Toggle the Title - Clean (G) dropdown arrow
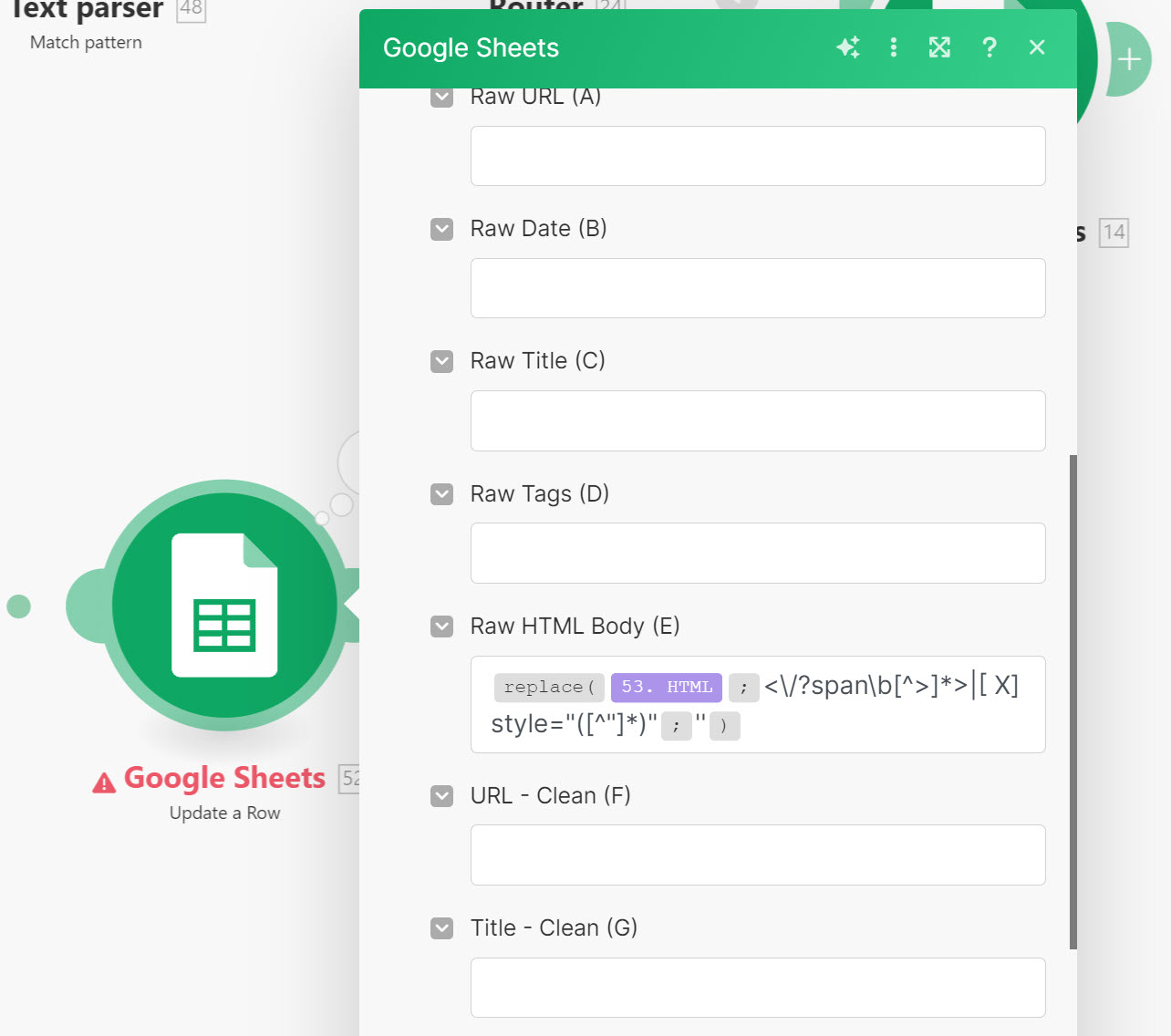 [x=442, y=928]
